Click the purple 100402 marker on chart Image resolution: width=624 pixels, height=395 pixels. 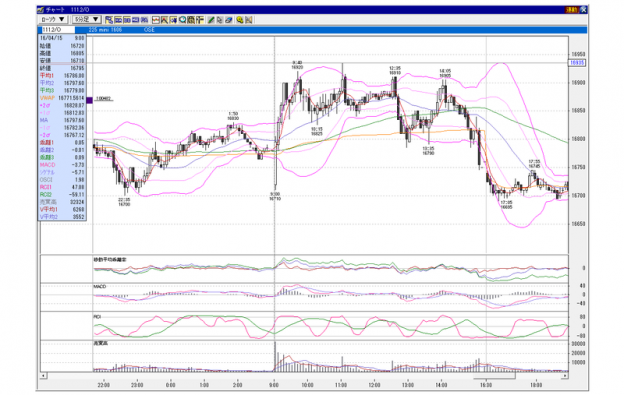pos(90,100)
